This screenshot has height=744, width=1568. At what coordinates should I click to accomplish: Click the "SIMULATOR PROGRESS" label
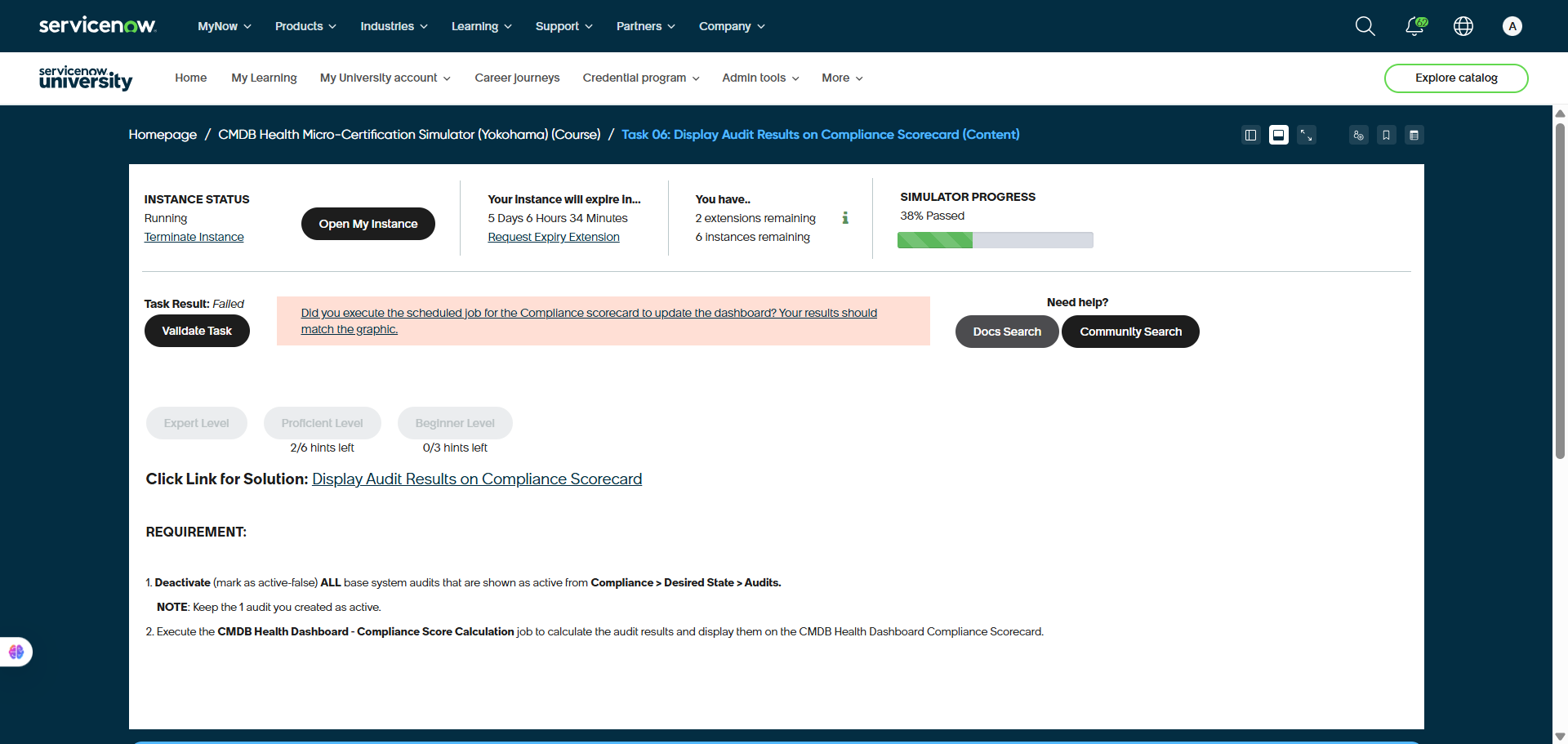pyautogui.click(x=968, y=197)
